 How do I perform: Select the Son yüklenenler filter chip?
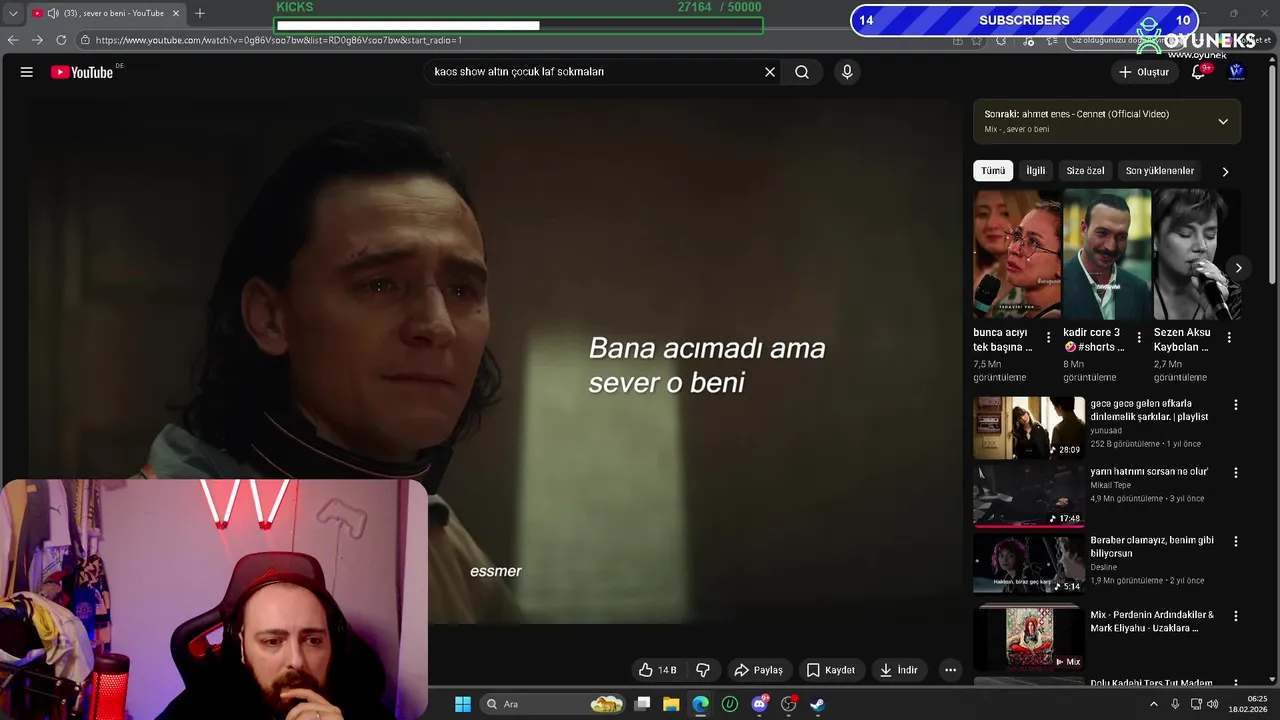pos(1160,171)
